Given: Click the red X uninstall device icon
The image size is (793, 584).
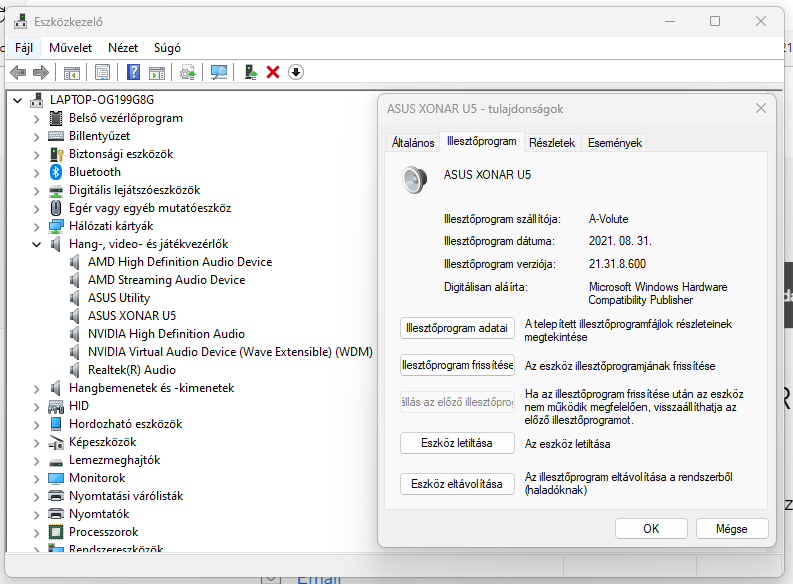Looking at the screenshot, I should 273,72.
